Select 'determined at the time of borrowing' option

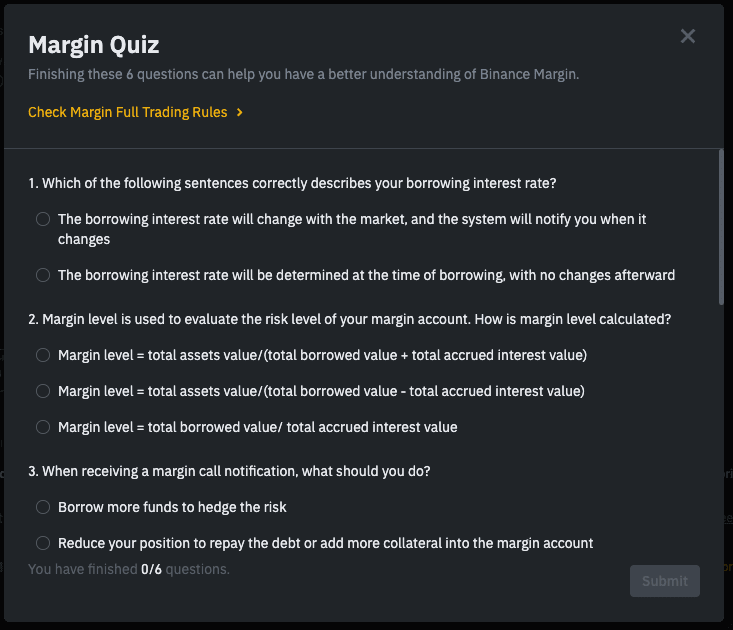(x=43, y=275)
